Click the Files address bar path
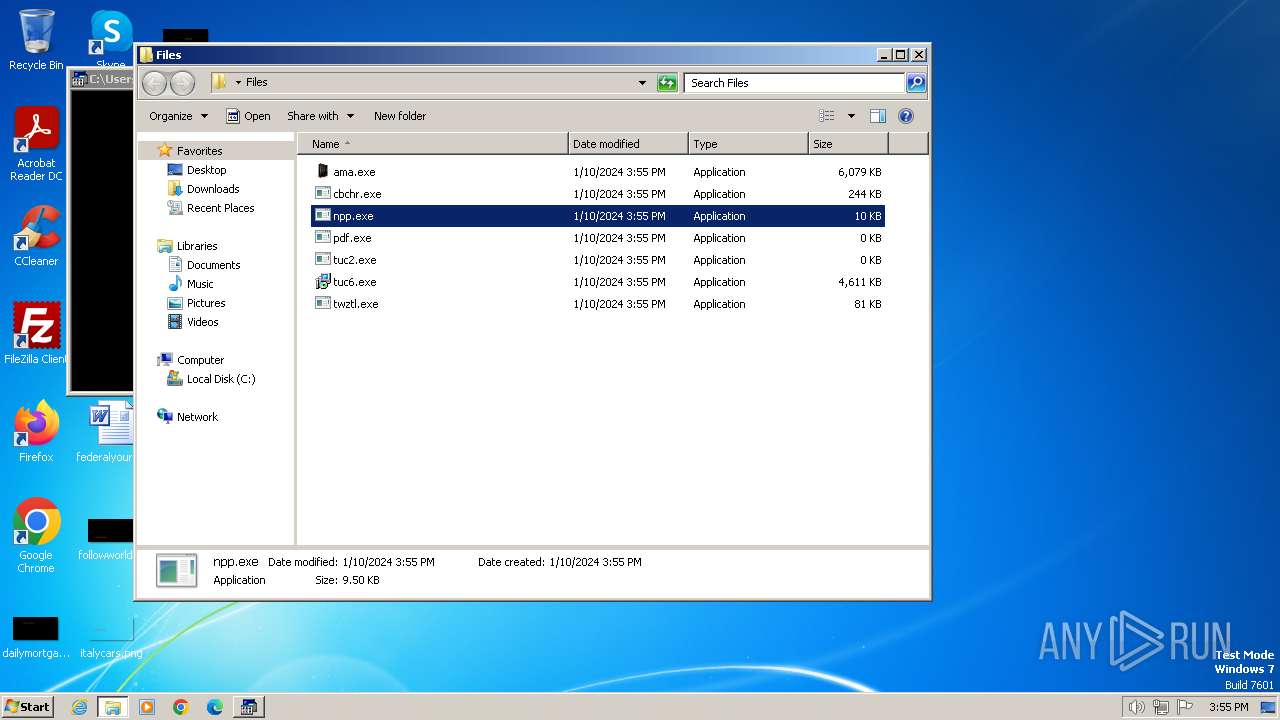Image resolution: width=1280 pixels, height=720 pixels. click(257, 82)
